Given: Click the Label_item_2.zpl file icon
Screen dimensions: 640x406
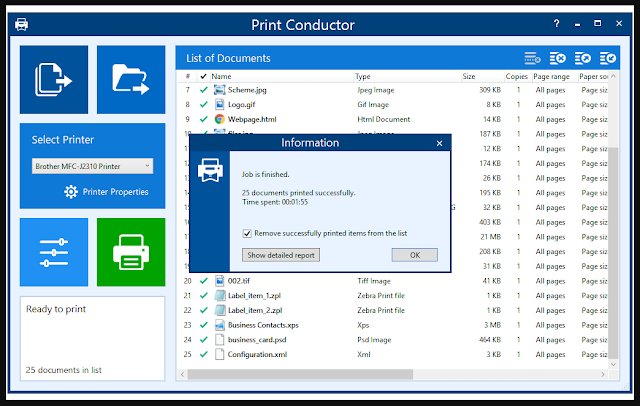Looking at the screenshot, I should [220, 310].
